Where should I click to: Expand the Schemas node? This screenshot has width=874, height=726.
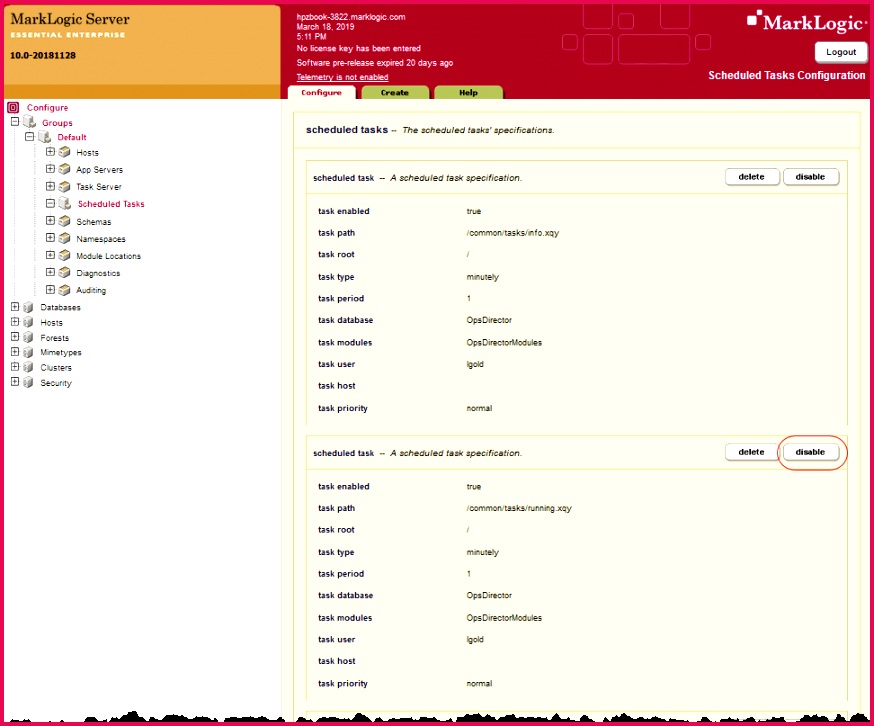click(x=50, y=220)
